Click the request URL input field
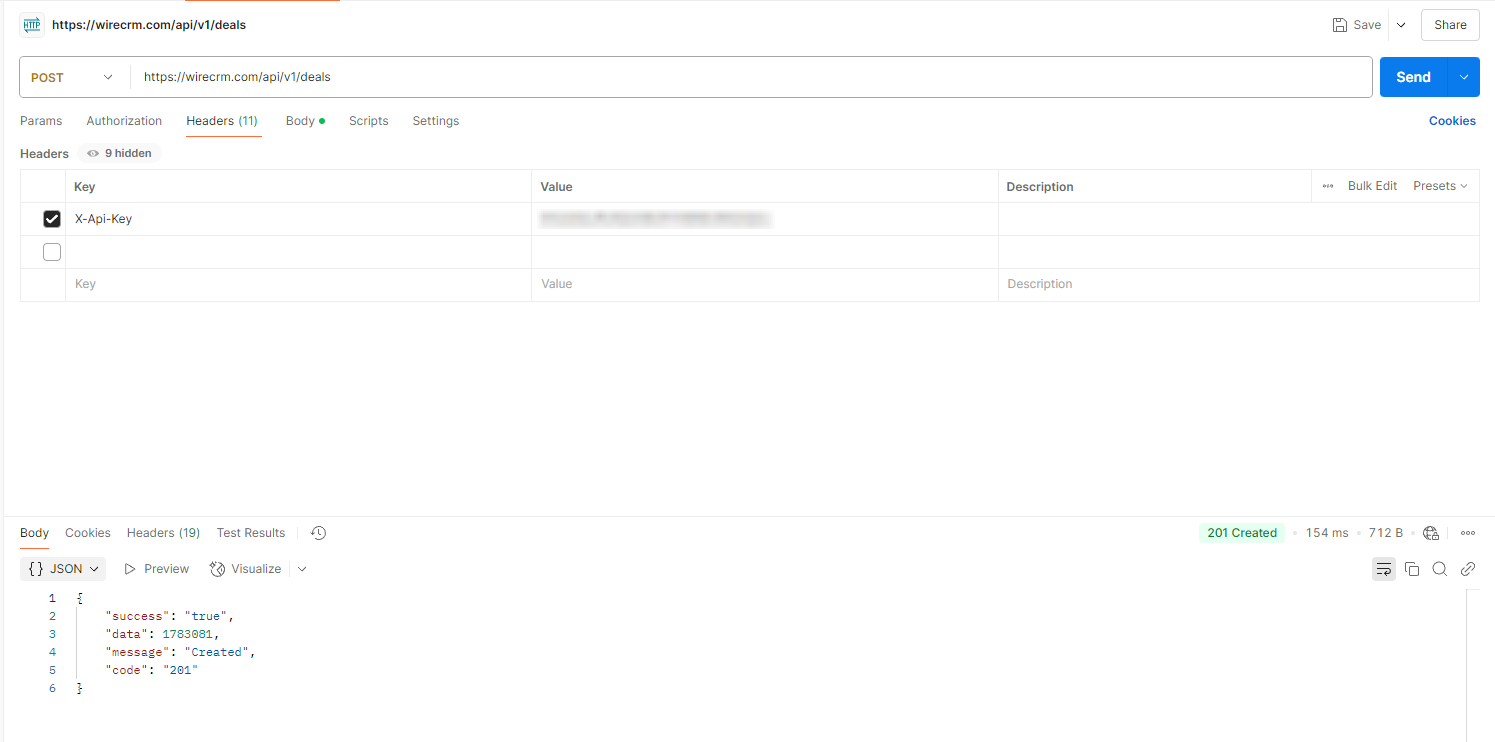The image size is (1495, 742). click(750, 77)
